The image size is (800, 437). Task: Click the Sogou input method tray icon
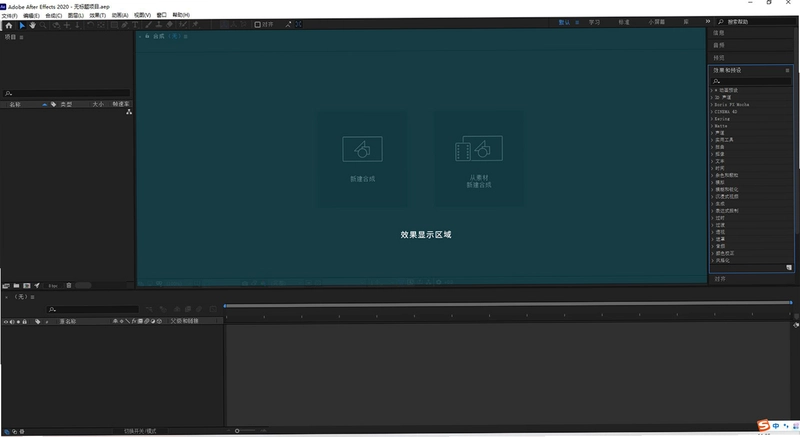point(763,425)
